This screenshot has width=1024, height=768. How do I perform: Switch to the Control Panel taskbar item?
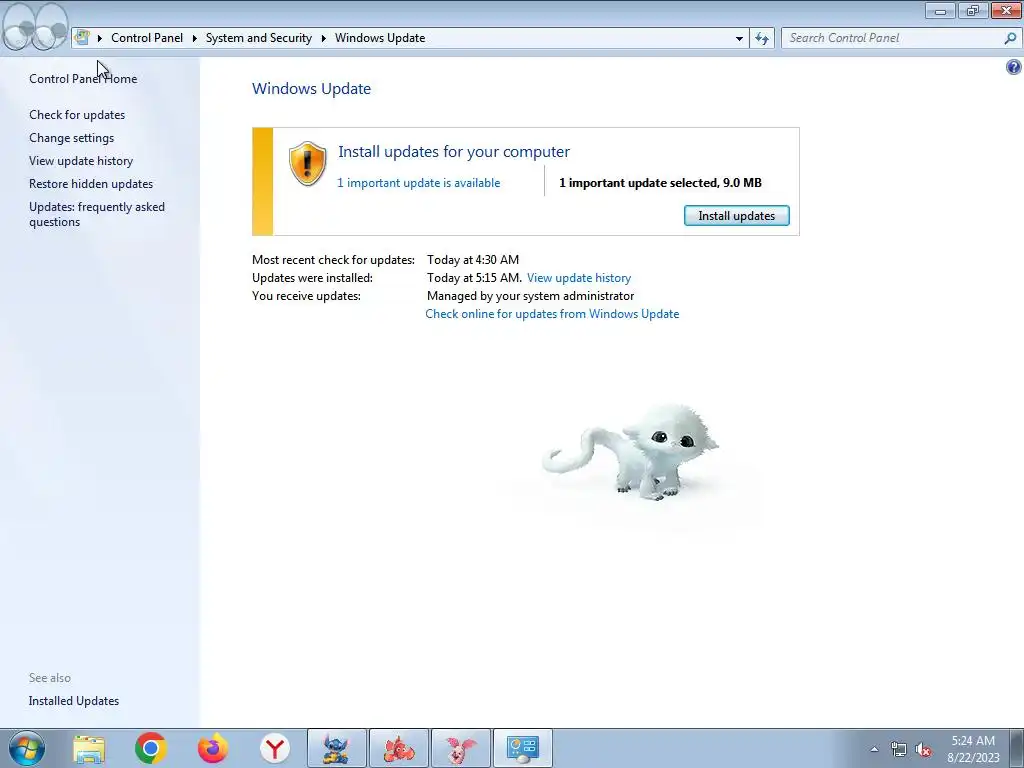point(523,748)
